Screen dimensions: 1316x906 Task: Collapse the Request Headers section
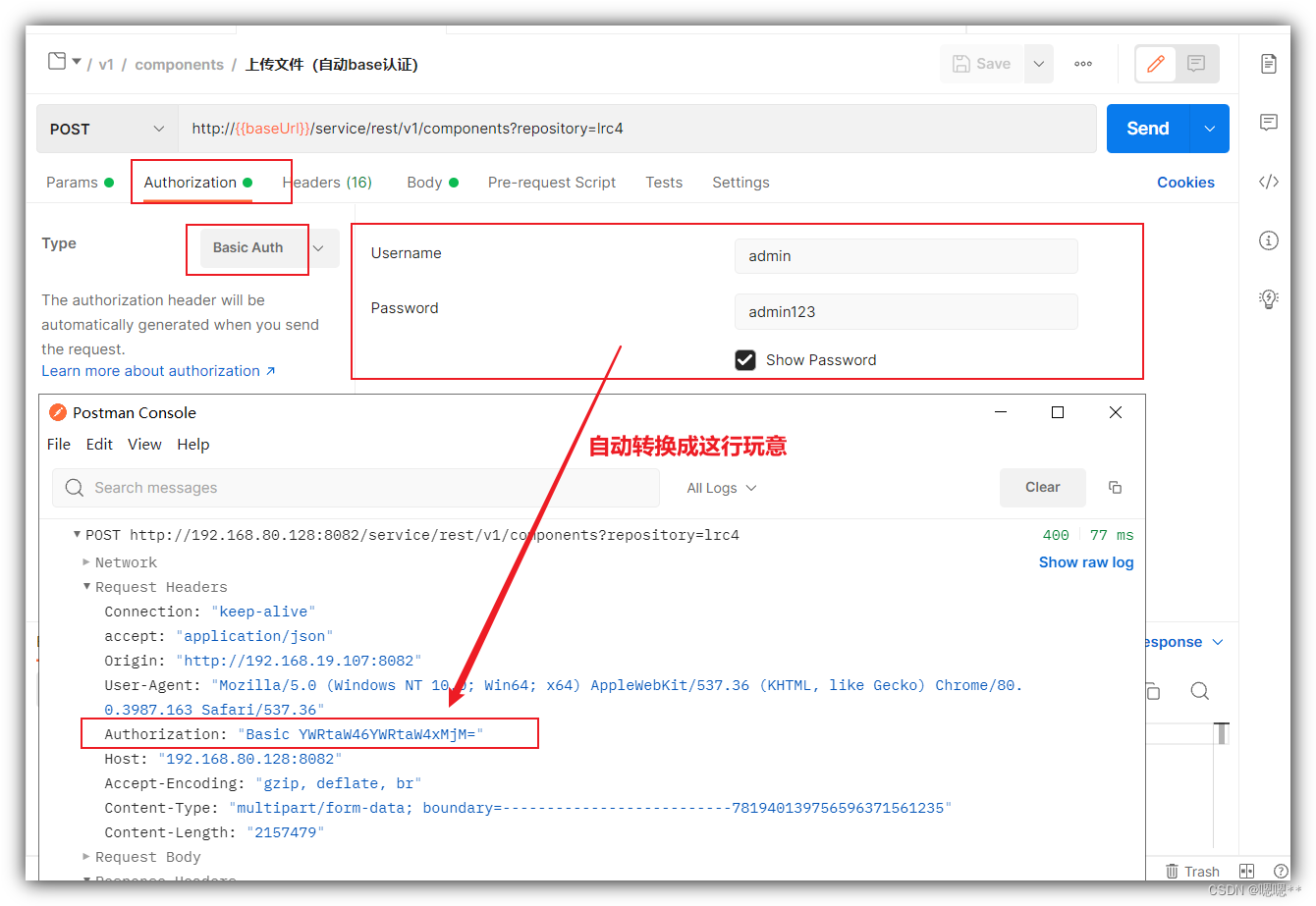pyautogui.click(x=86, y=587)
